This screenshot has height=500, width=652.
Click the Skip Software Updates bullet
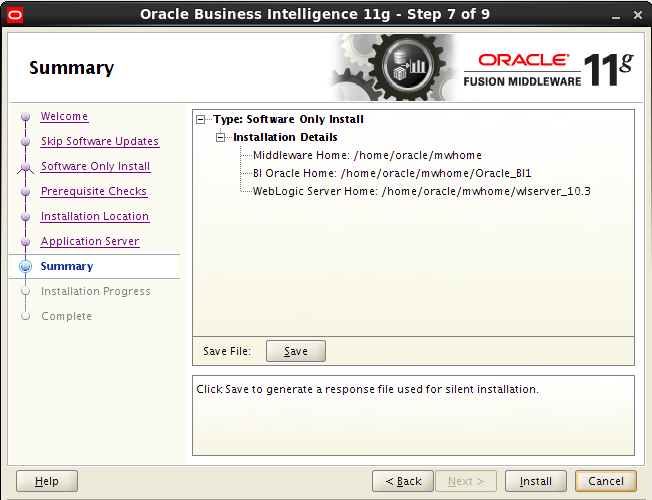click(25, 141)
